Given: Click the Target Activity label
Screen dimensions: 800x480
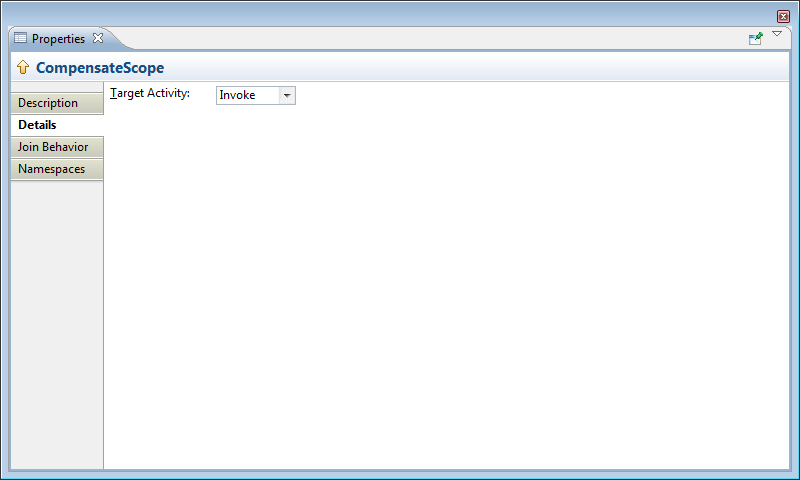Looking at the screenshot, I should pos(150,93).
